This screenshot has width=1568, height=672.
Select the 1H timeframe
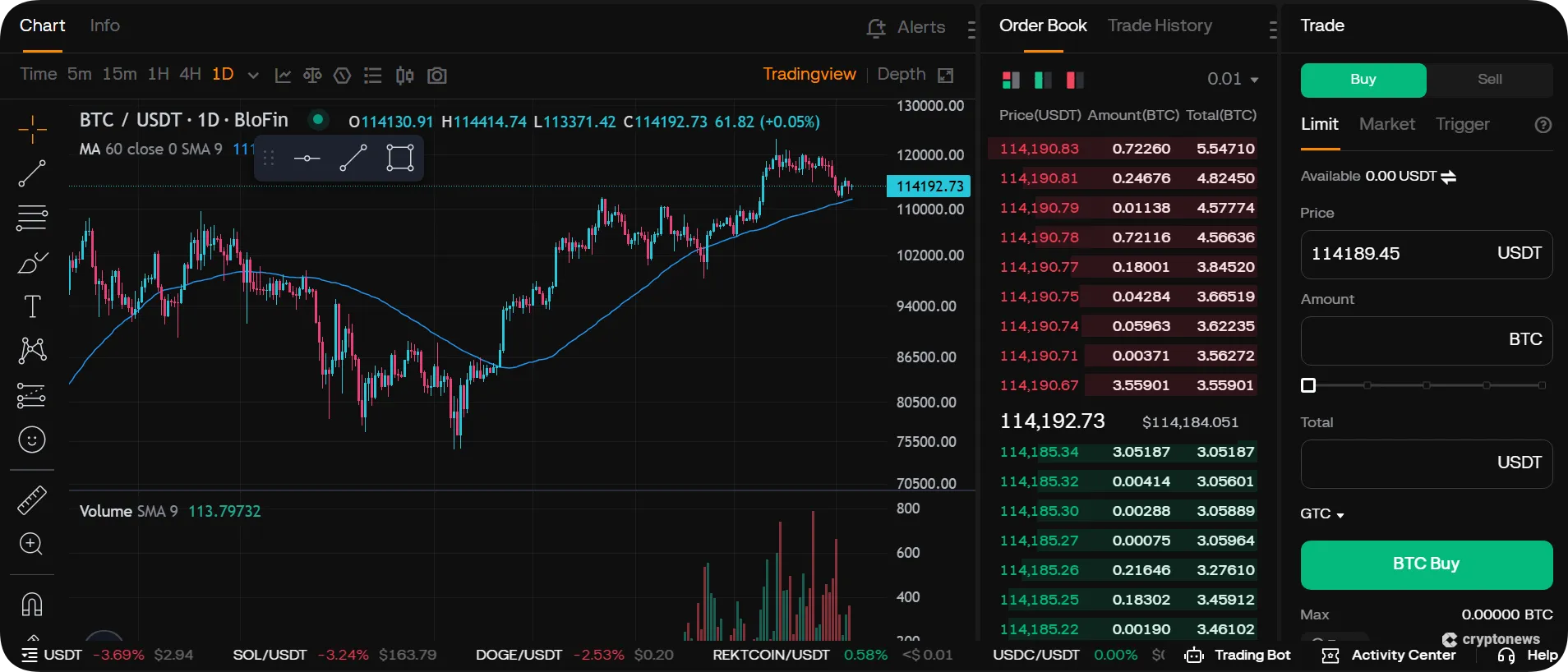click(x=159, y=74)
